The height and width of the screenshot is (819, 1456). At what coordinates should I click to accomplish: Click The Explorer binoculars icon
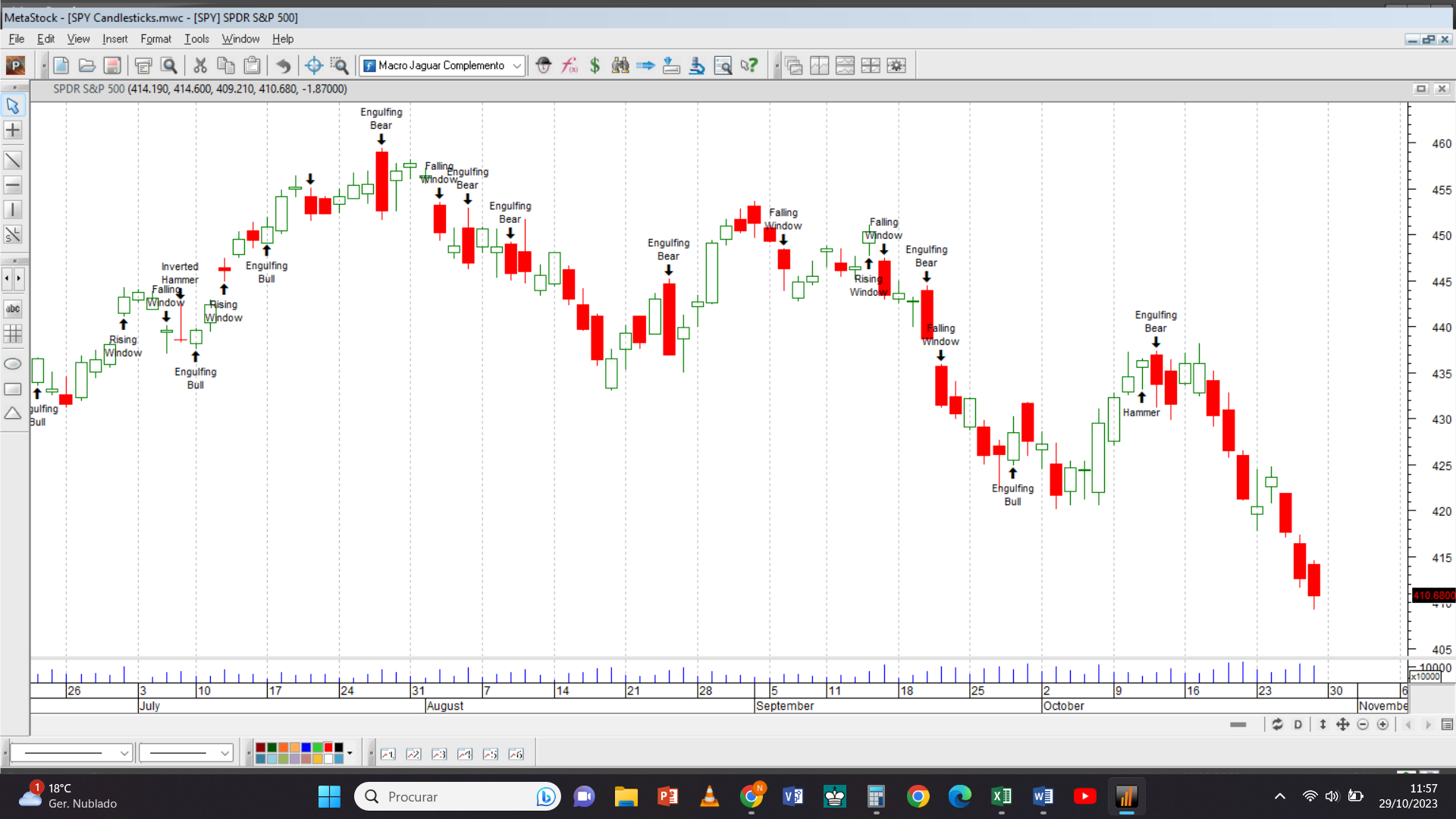620,66
